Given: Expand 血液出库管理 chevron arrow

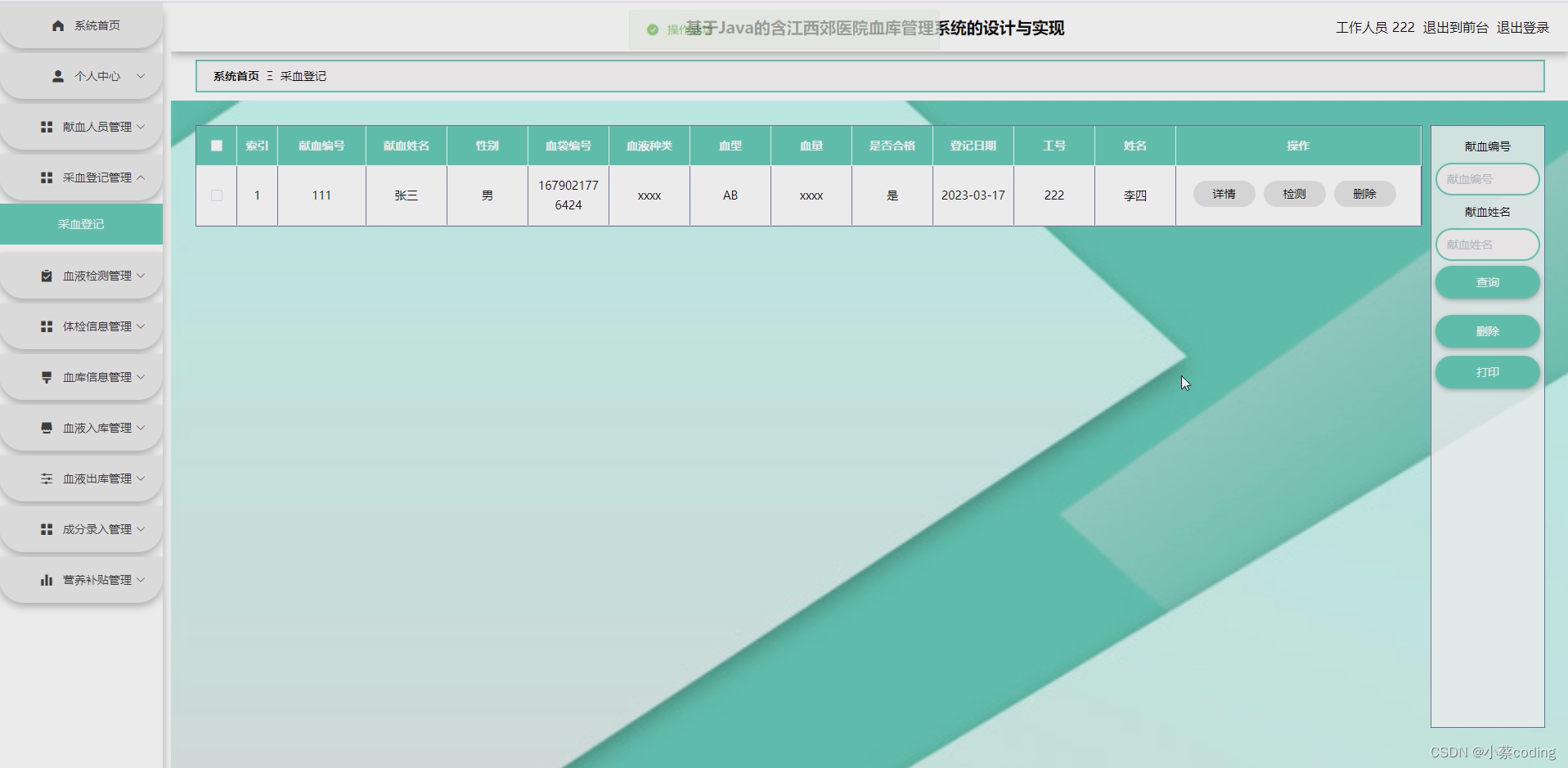Looking at the screenshot, I should (x=141, y=478).
